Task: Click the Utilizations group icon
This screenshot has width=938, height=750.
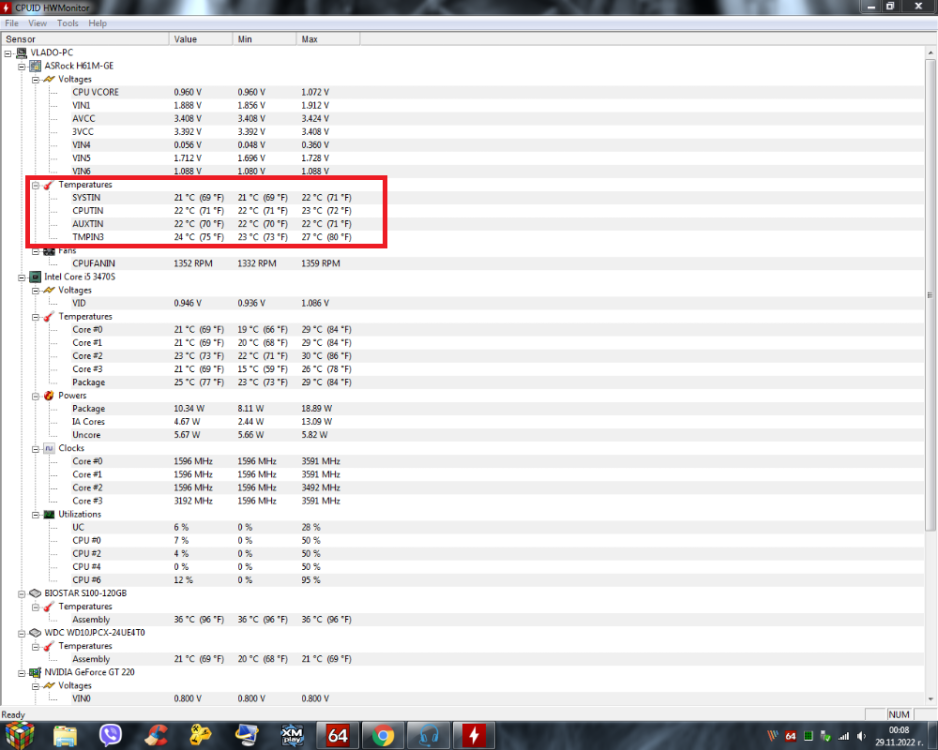Action: pos(49,514)
